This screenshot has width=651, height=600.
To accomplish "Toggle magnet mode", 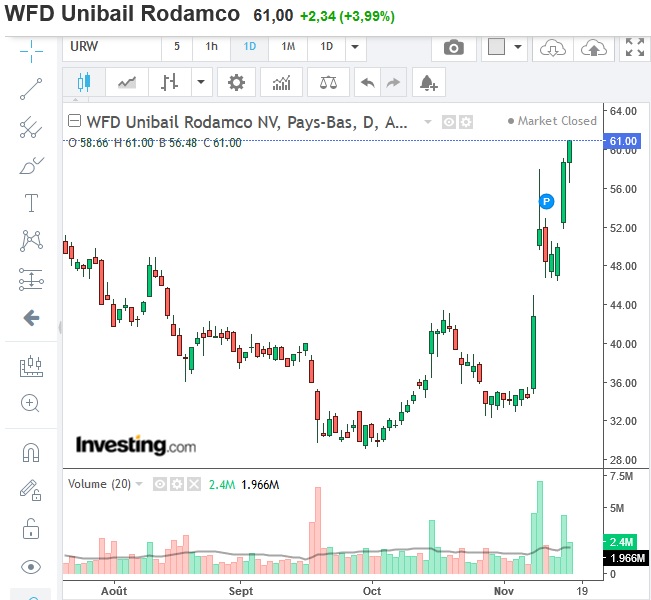I will (x=31, y=453).
